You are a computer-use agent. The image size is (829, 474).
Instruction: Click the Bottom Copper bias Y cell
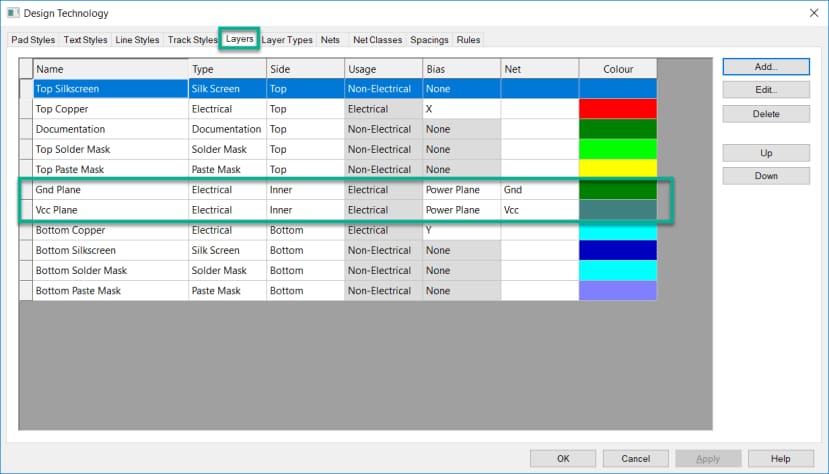[462, 230]
